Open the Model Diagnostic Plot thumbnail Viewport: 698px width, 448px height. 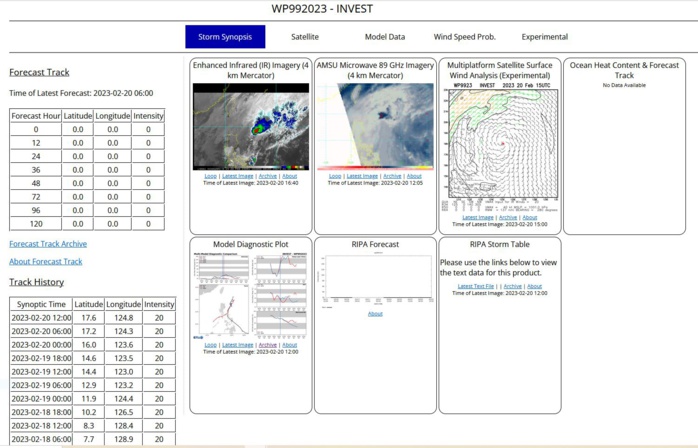(251, 295)
